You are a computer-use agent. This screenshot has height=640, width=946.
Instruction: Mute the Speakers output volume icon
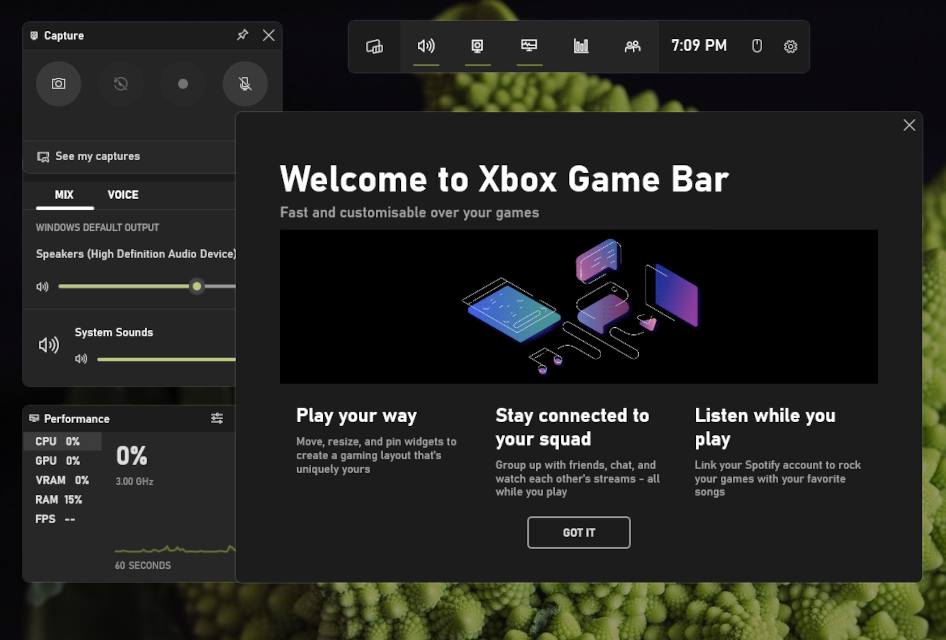(x=42, y=287)
